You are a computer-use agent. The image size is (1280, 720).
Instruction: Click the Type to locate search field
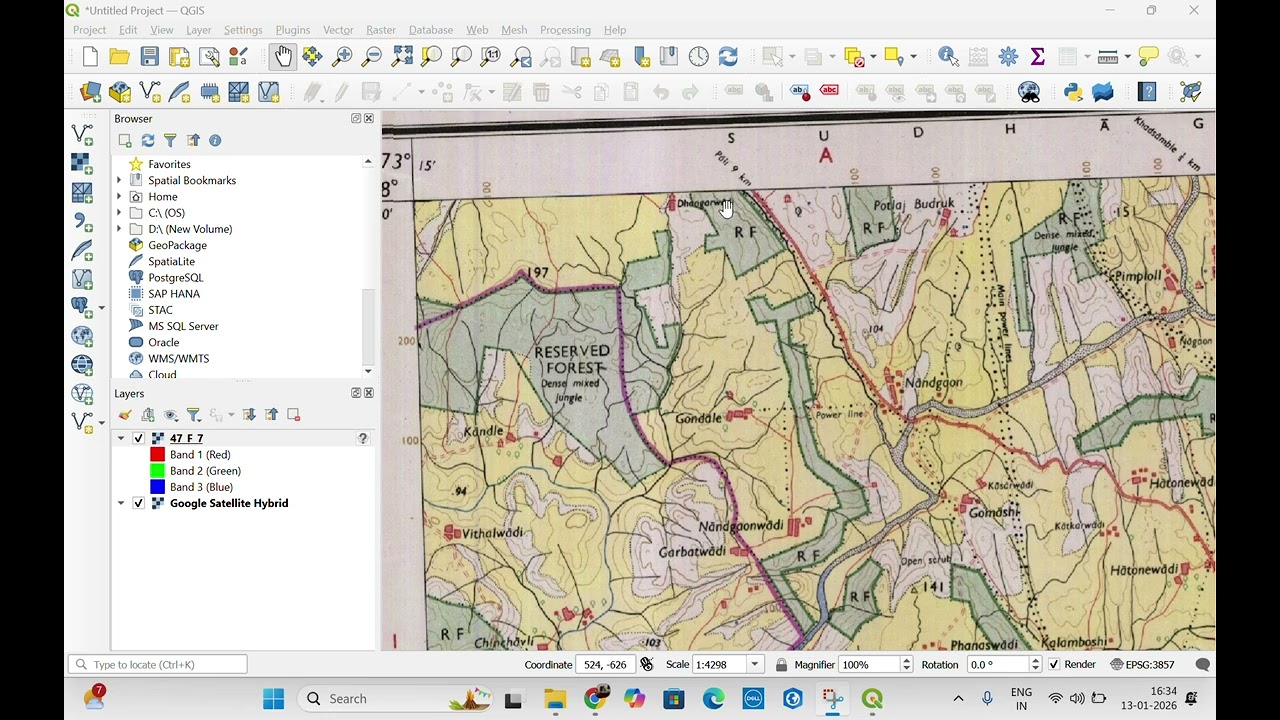click(x=158, y=664)
